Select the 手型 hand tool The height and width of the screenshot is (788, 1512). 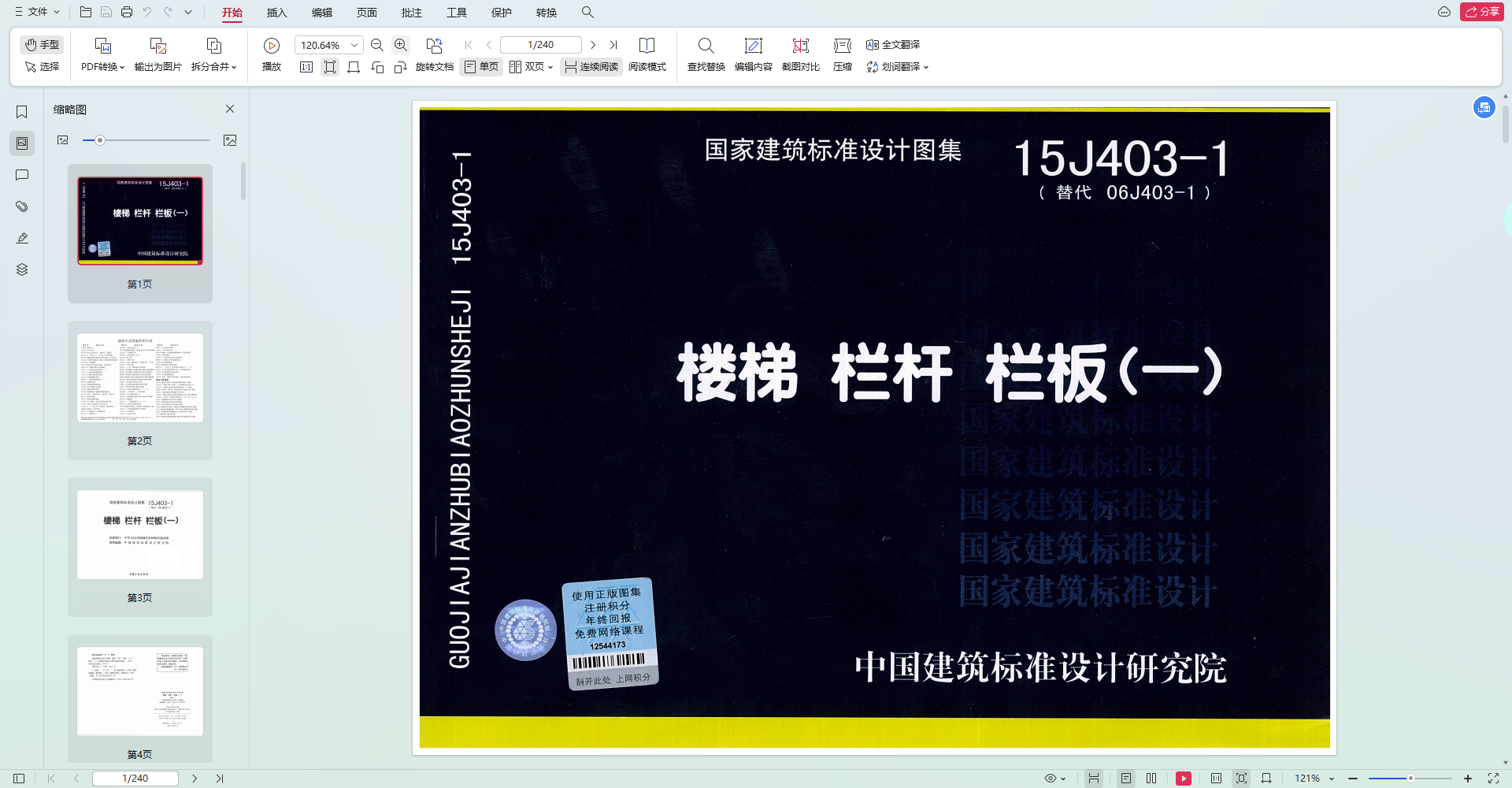pyautogui.click(x=41, y=44)
